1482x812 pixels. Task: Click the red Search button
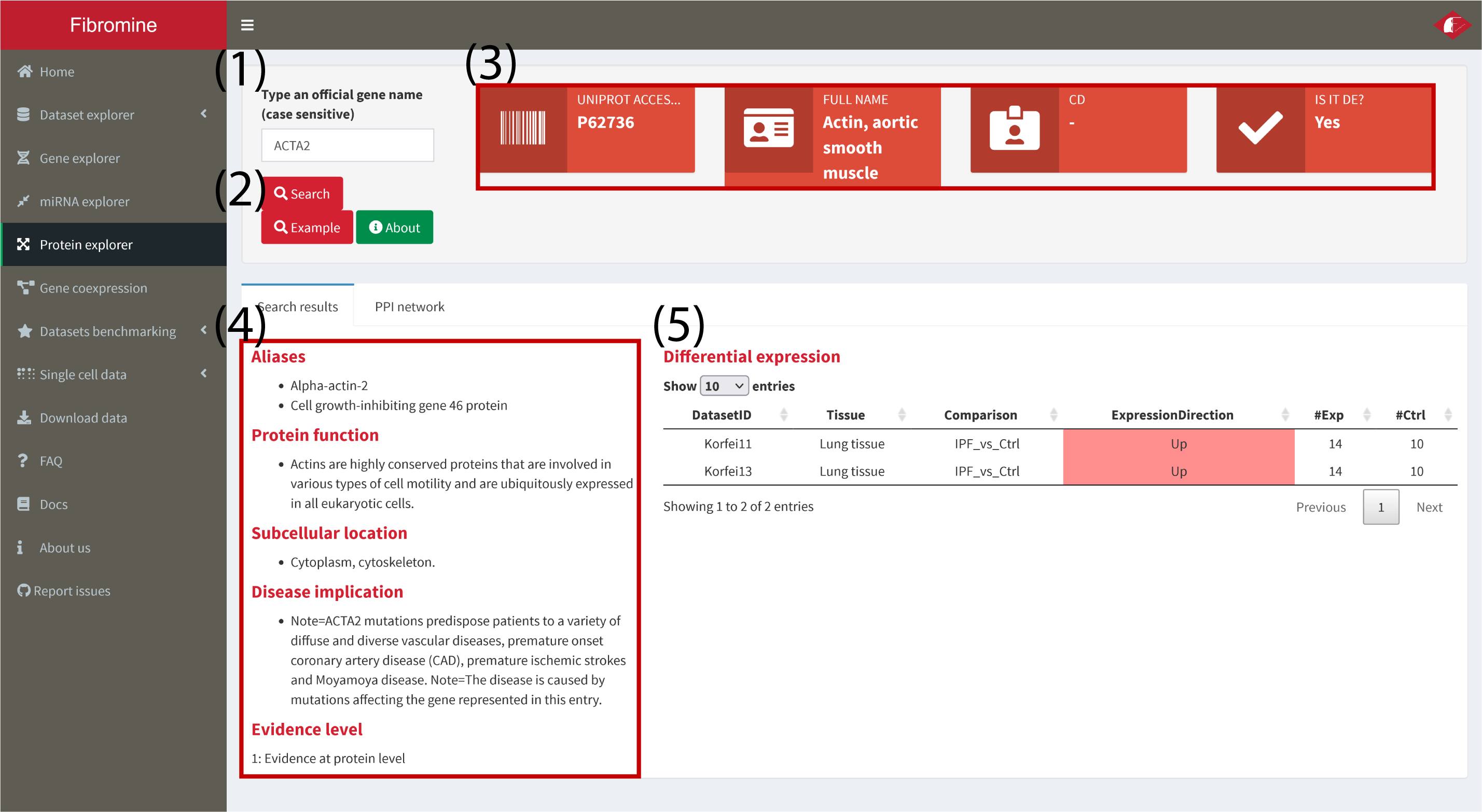point(302,193)
